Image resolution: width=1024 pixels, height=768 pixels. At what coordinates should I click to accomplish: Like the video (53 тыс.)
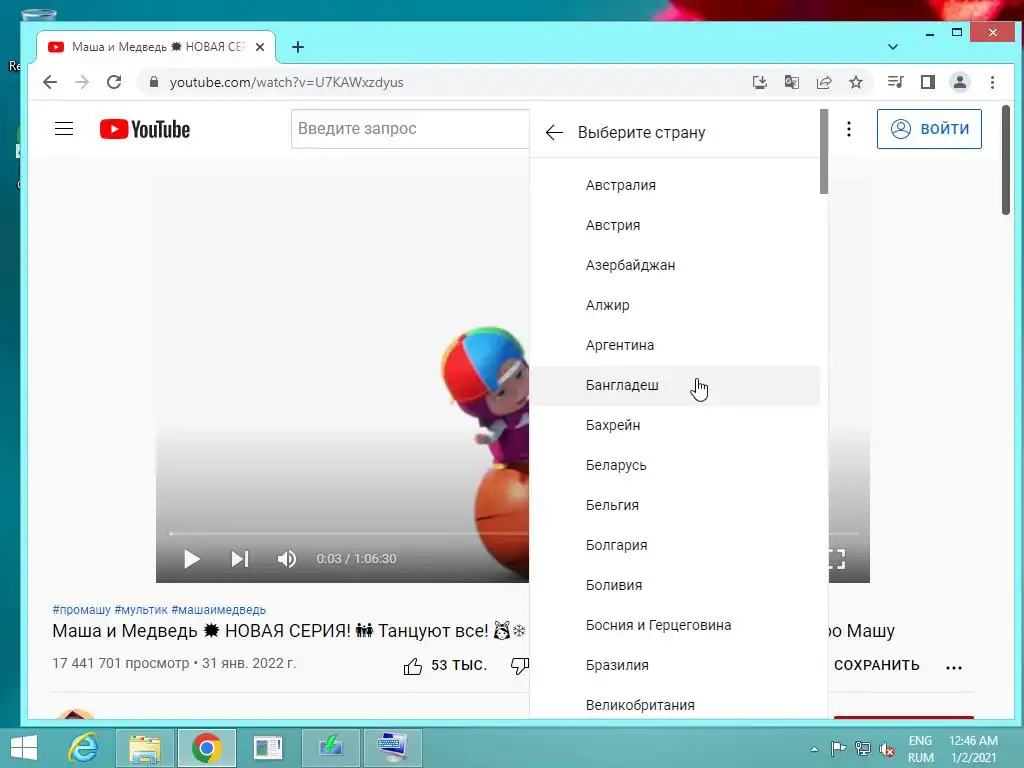(x=445, y=665)
